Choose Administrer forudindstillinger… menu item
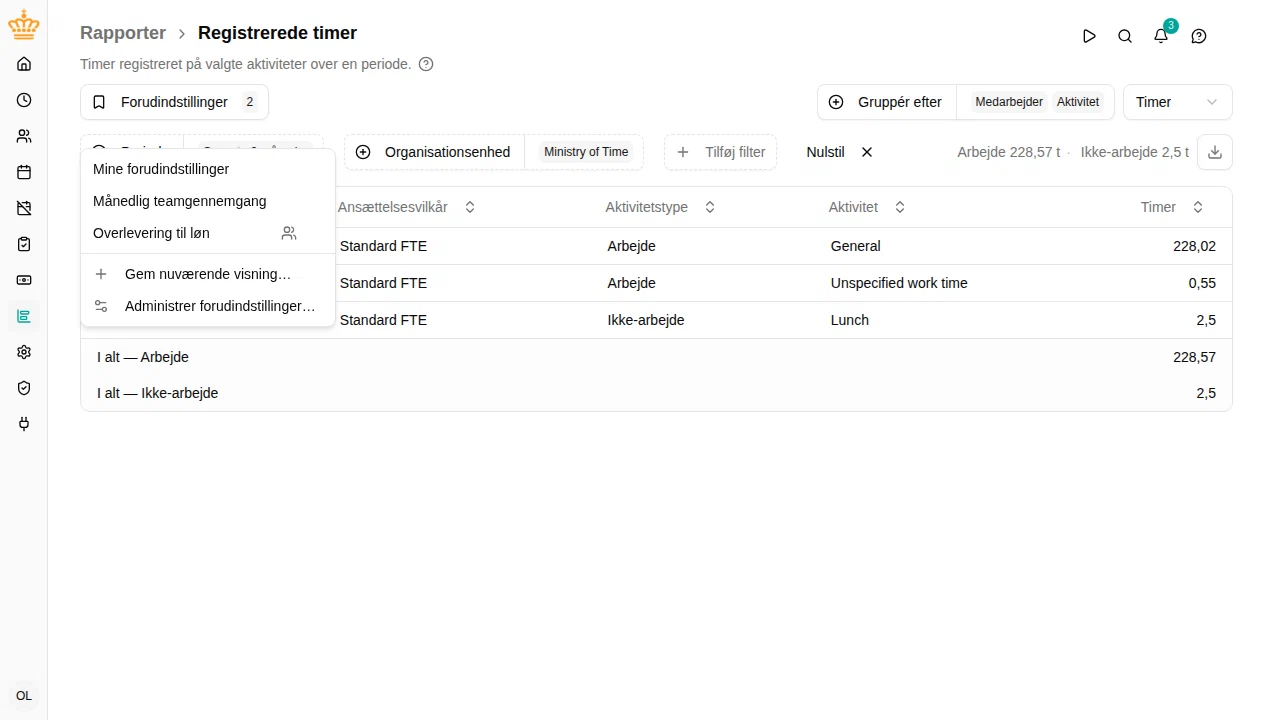This screenshot has width=1280, height=720. pyautogui.click(x=208, y=306)
